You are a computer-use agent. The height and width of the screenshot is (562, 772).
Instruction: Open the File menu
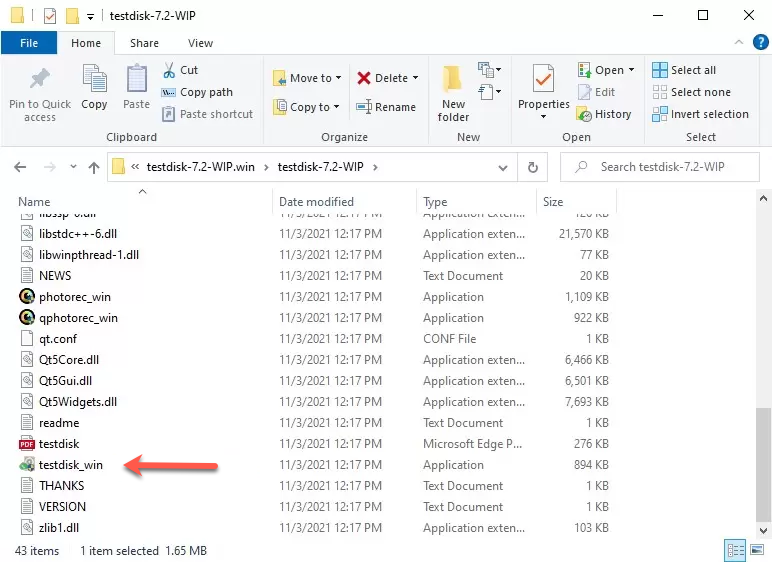[29, 43]
